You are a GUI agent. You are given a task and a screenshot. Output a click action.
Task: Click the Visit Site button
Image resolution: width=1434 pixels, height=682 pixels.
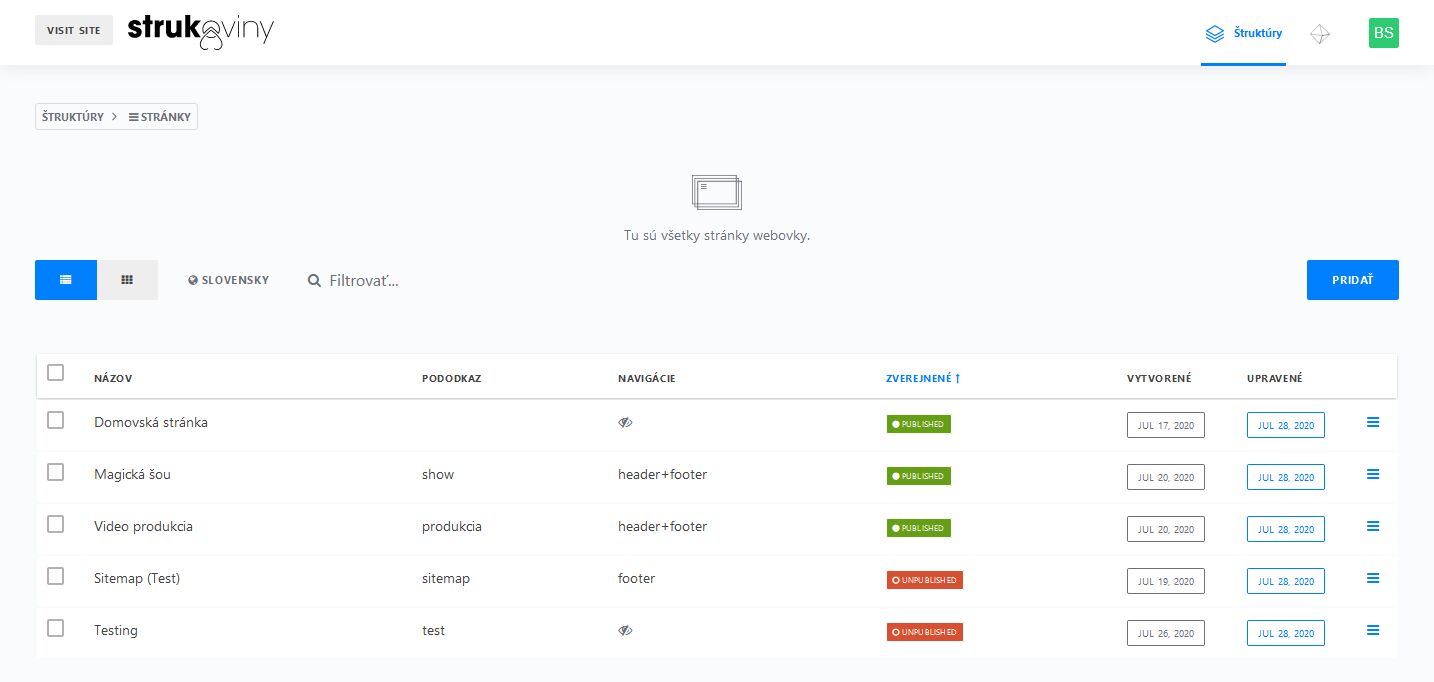[74, 30]
